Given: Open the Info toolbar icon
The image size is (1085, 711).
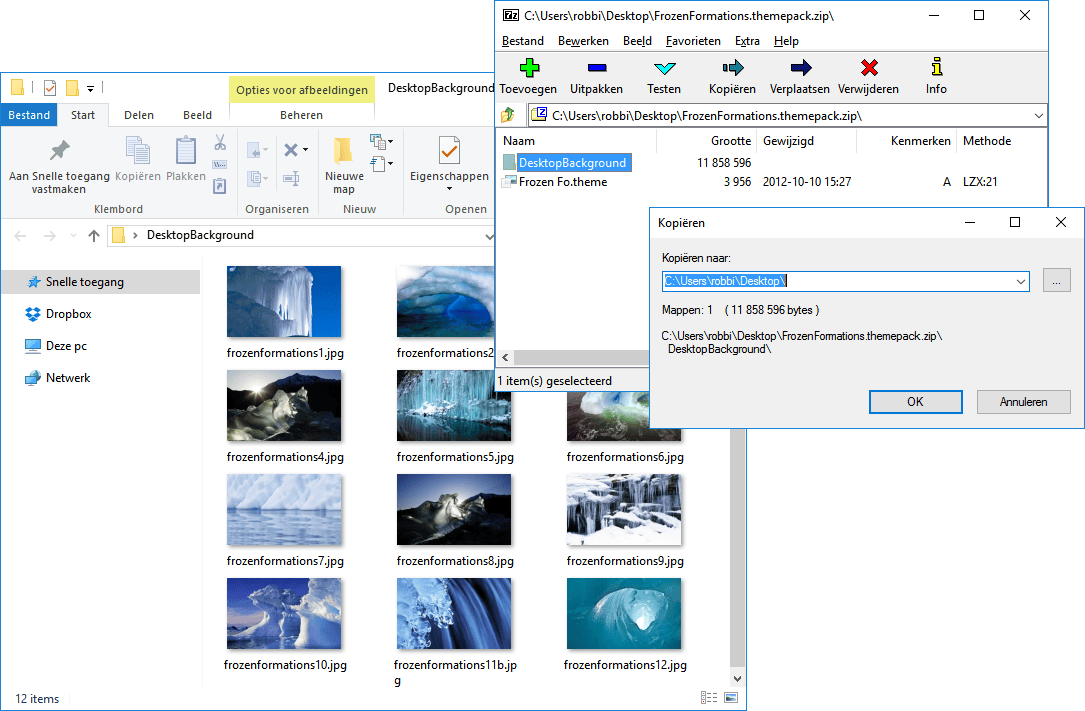Looking at the screenshot, I should coord(936,69).
